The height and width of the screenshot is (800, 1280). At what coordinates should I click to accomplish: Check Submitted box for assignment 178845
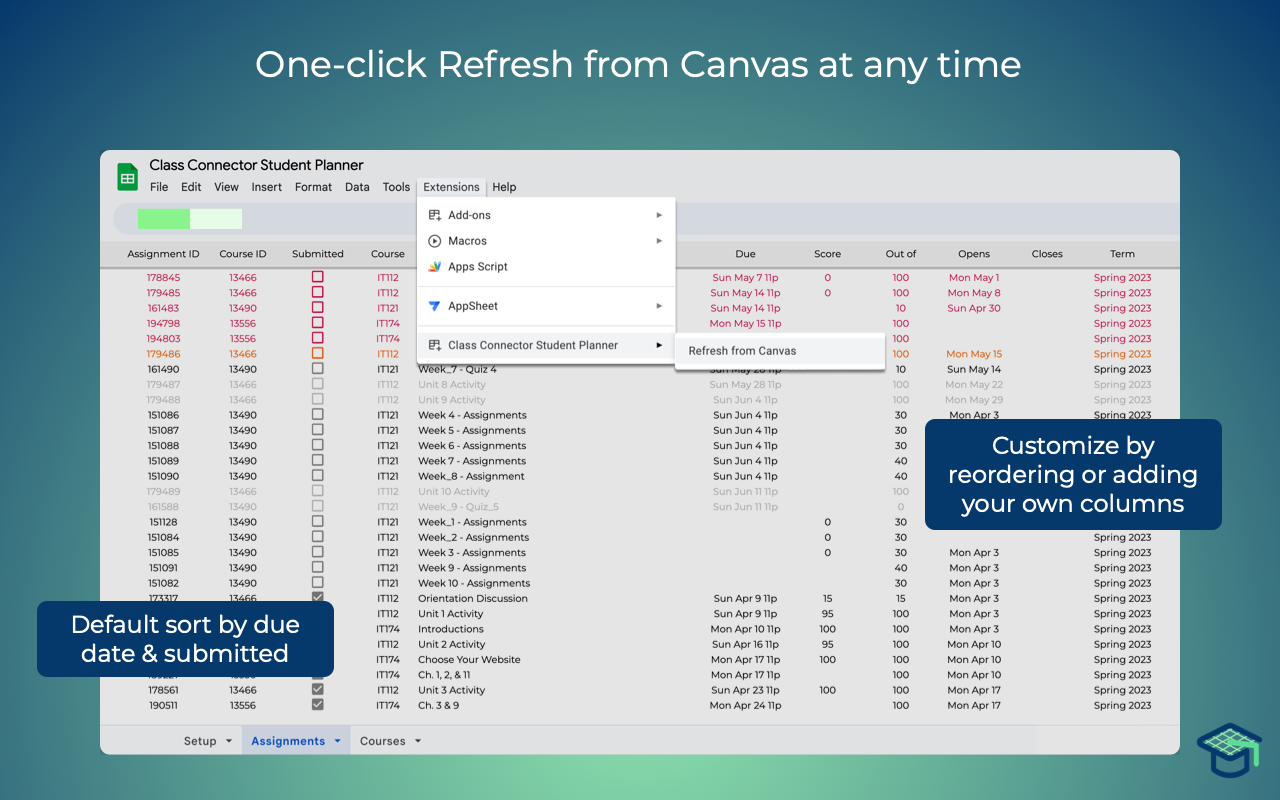click(318, 277)
